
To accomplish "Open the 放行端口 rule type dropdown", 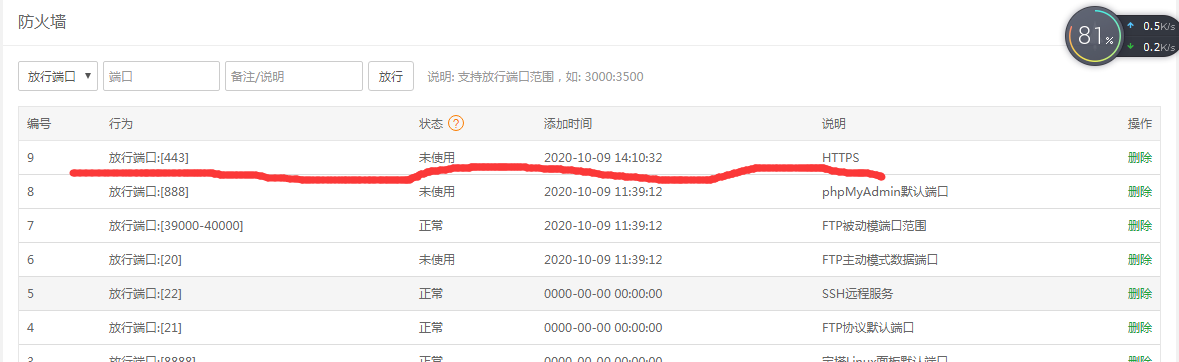I will pos(58,76).
